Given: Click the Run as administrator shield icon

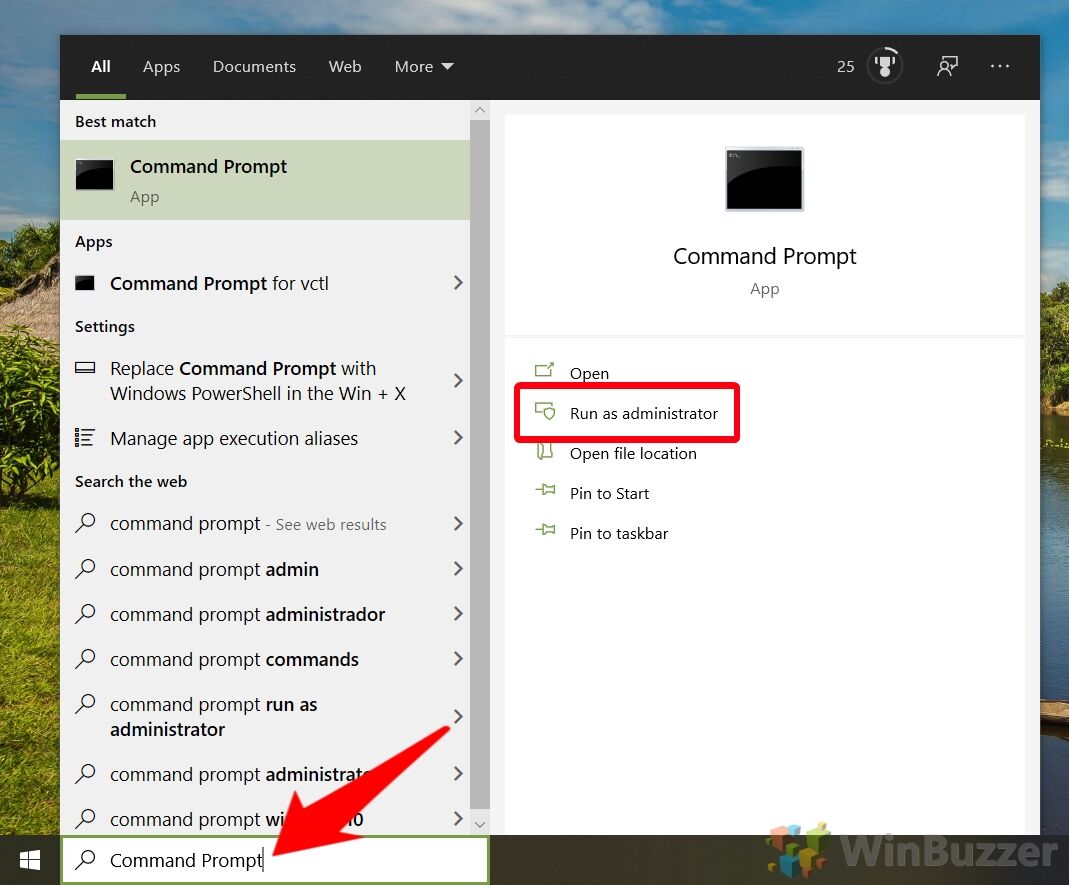Looking at the screenshot, I should point(545,410).
